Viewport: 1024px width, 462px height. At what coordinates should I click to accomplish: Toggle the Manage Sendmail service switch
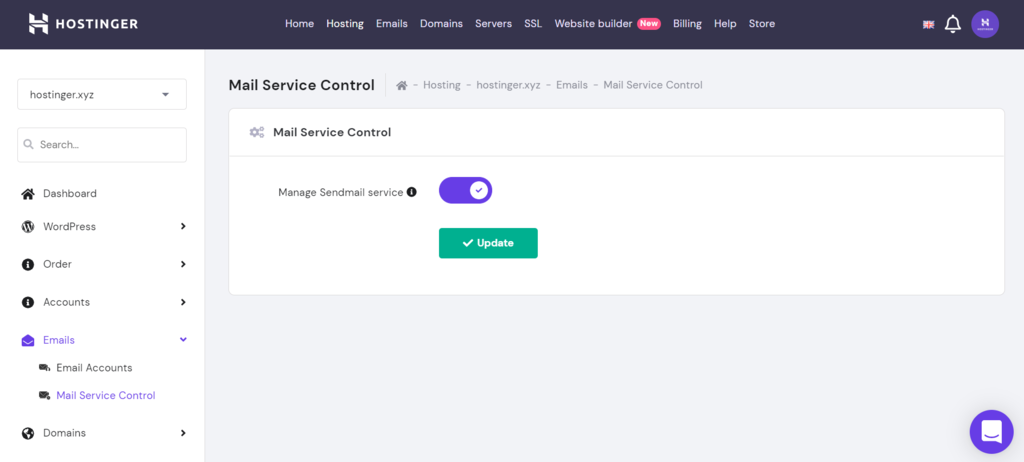point(465,190)
